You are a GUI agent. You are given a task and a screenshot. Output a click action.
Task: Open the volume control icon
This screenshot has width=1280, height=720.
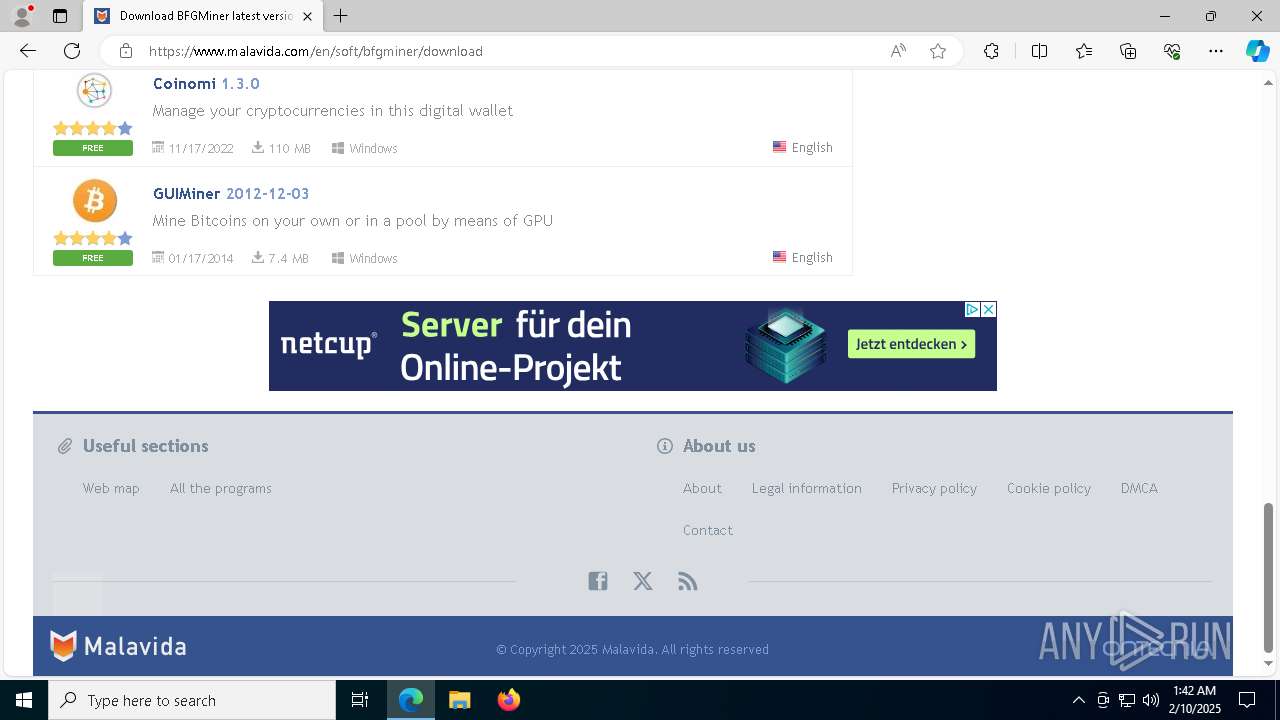[1151, 700]
